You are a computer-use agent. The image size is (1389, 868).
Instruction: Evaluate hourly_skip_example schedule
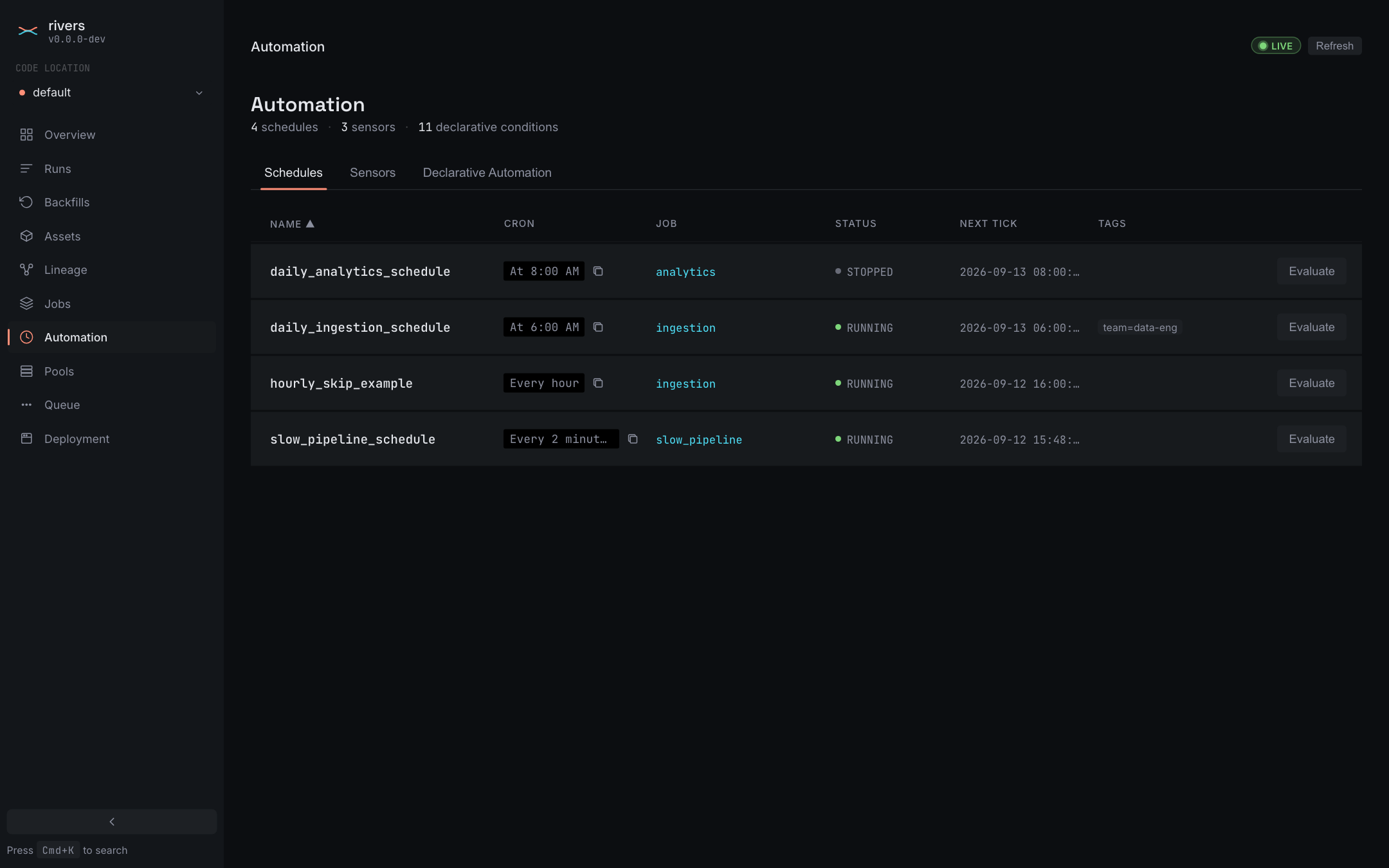1311,383
